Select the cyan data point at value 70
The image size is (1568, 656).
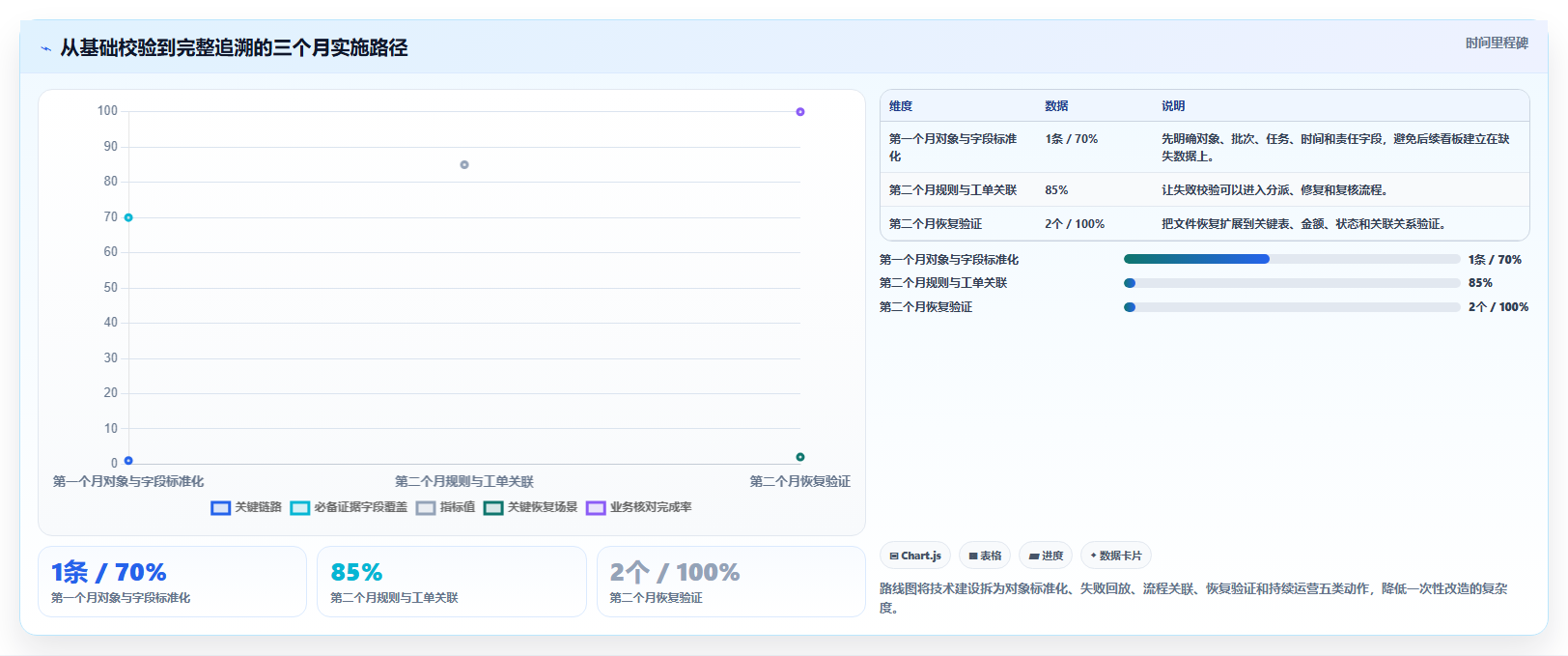coord(128,217)
